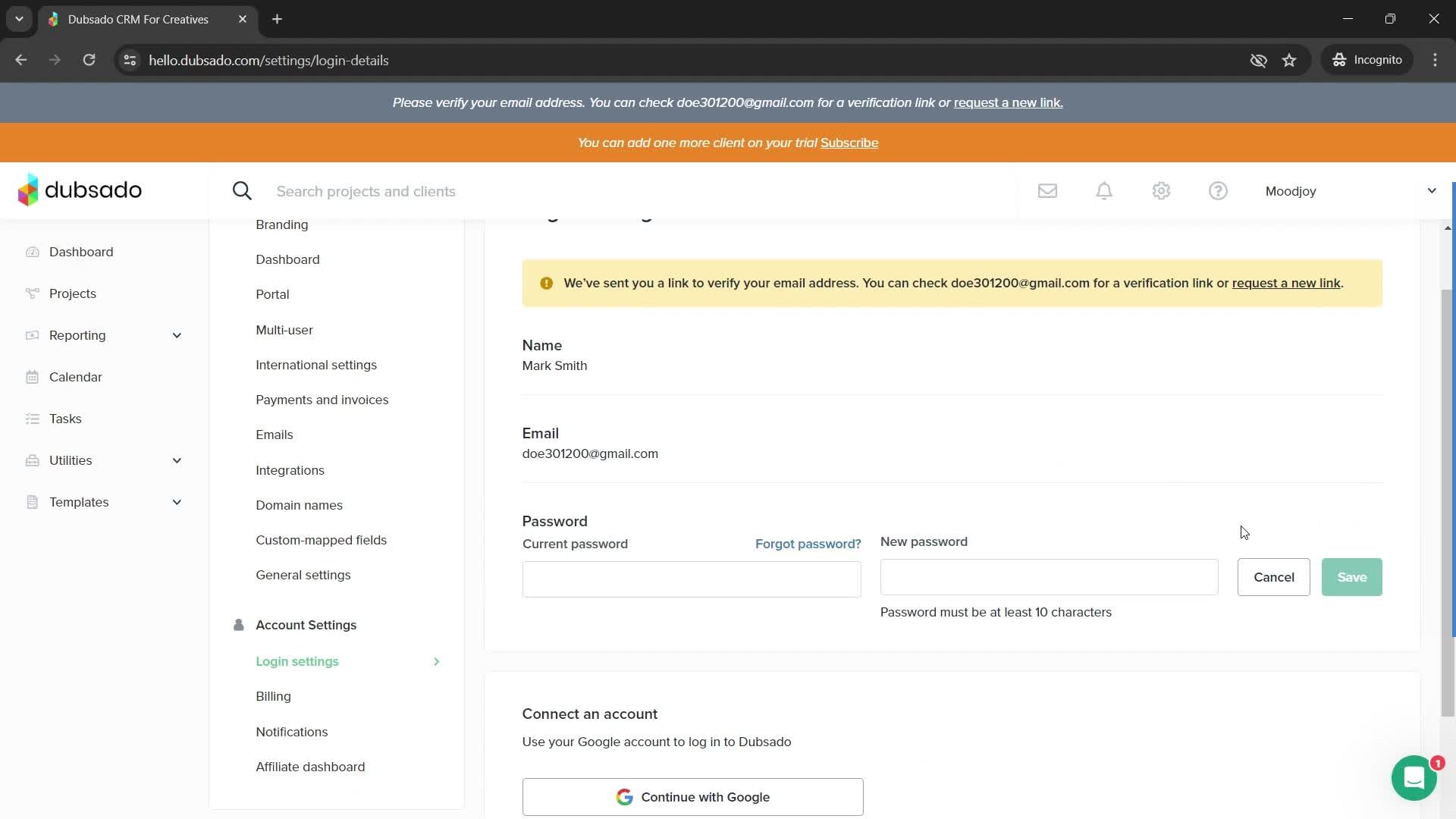Open Emails settings
This screenshot has width=1456, height=819.
click(x=274, y=435)
